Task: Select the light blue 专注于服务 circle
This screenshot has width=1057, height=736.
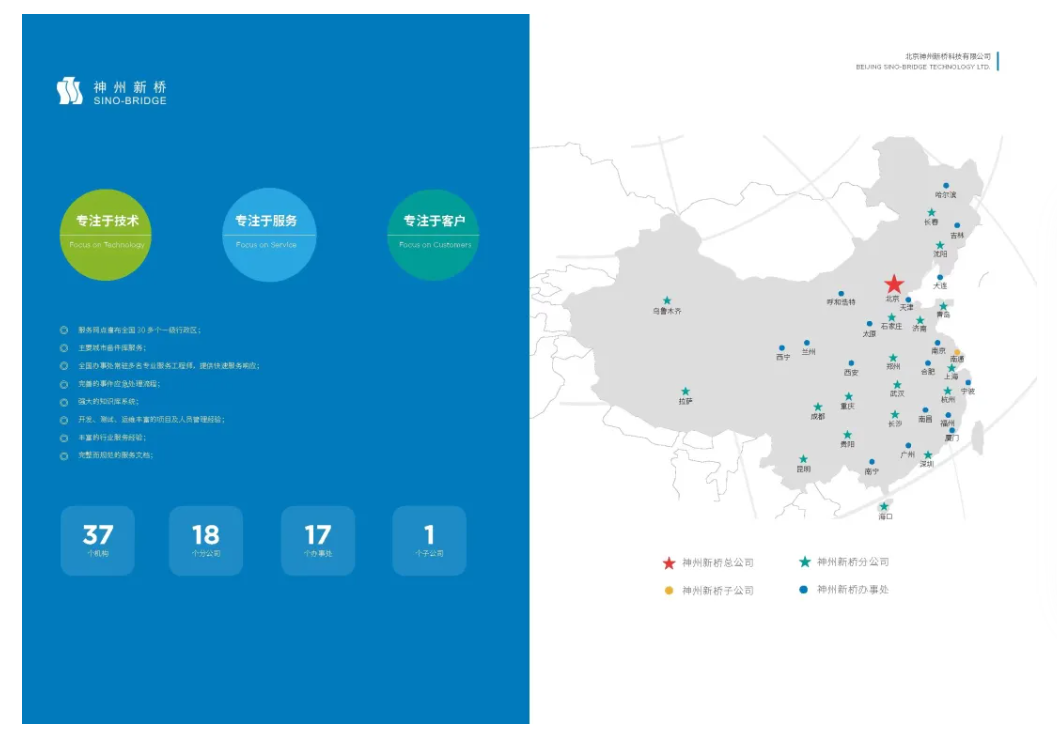Action: click(x=266, y=234)
